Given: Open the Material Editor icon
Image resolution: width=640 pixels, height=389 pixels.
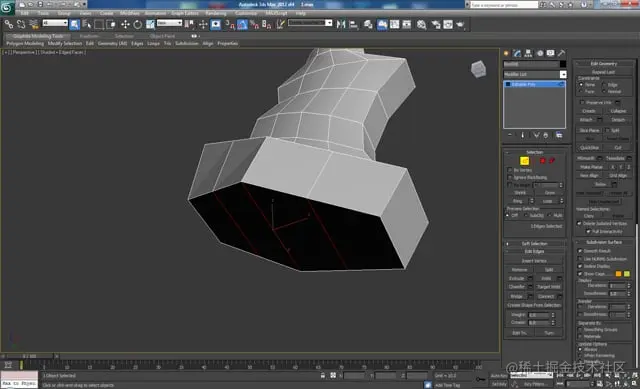Looking at the screenshot, I should 422,24.
